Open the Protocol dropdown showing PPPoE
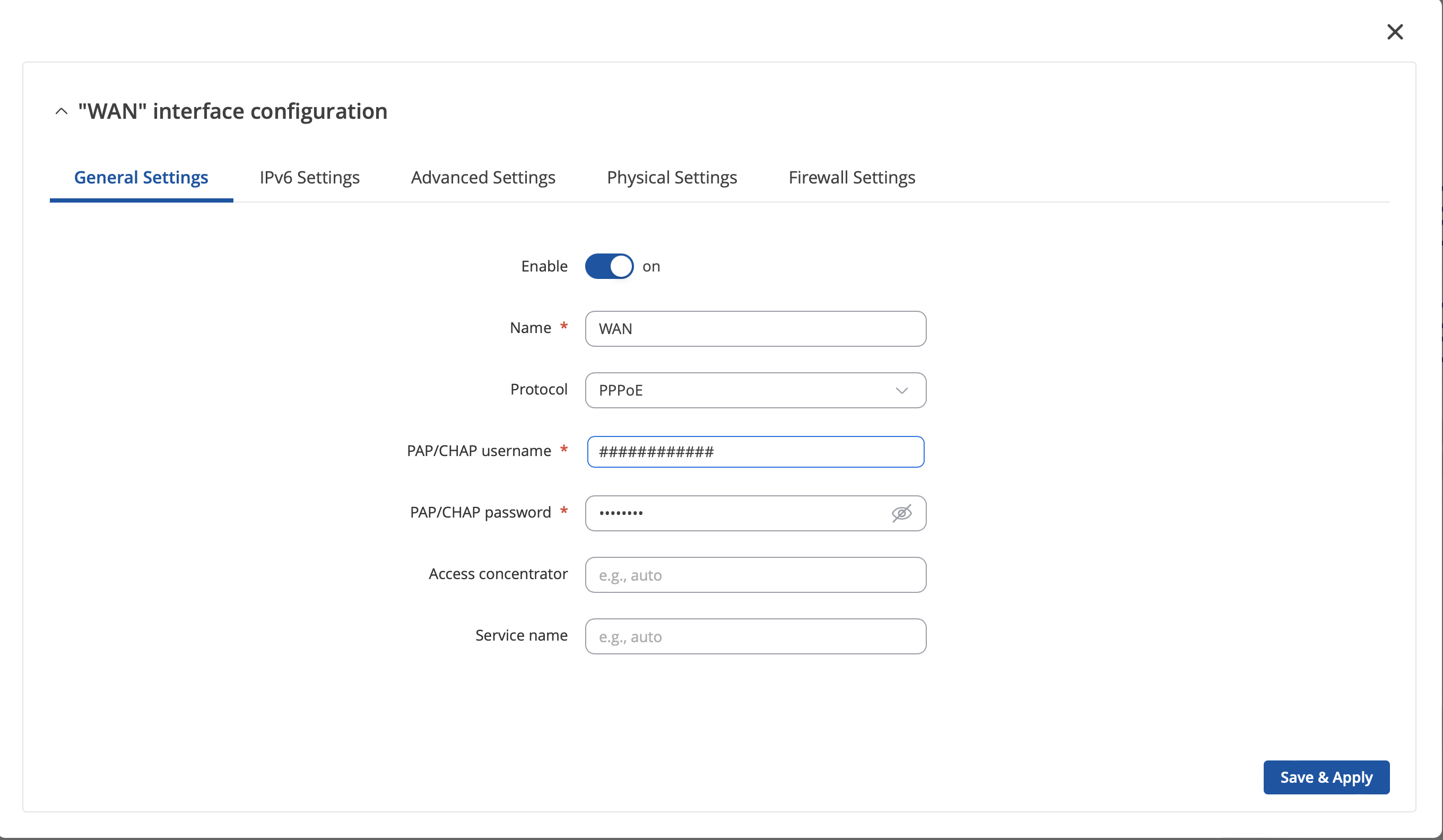The width and height of the screenshot is (1443, 840). [x=755, y=390]
